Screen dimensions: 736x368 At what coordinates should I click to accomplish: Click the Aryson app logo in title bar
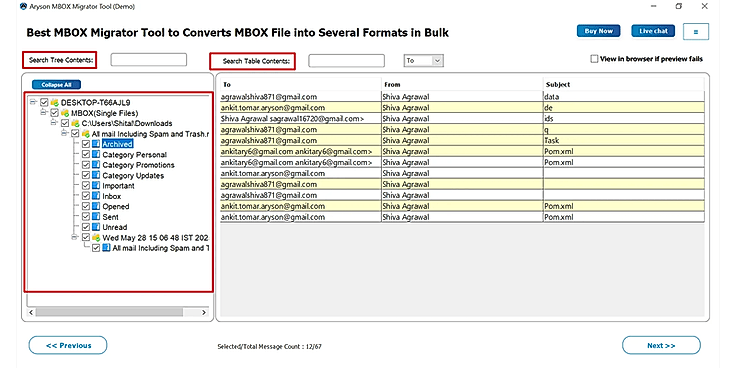pos(23,7)
